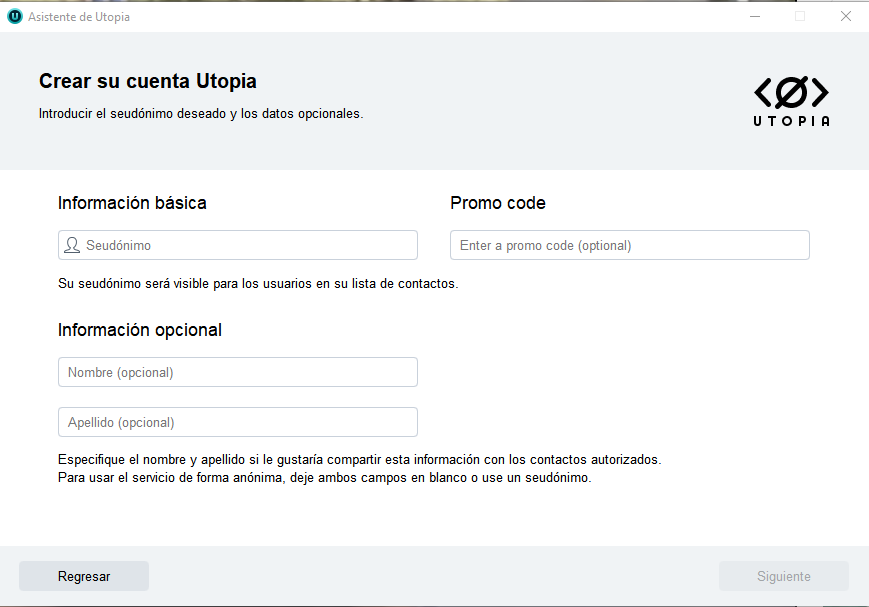The height and width of the screenshot is (607, 869).
Task: Click text 'Su seudónimo será visible para los usuarios'
Action: coord(186,283)
